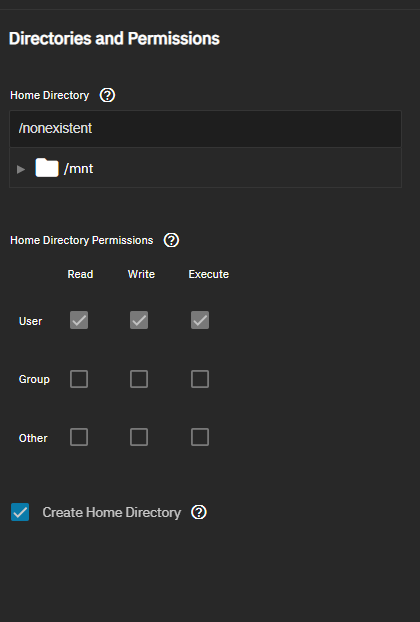Enable Other Read permission

79,437
